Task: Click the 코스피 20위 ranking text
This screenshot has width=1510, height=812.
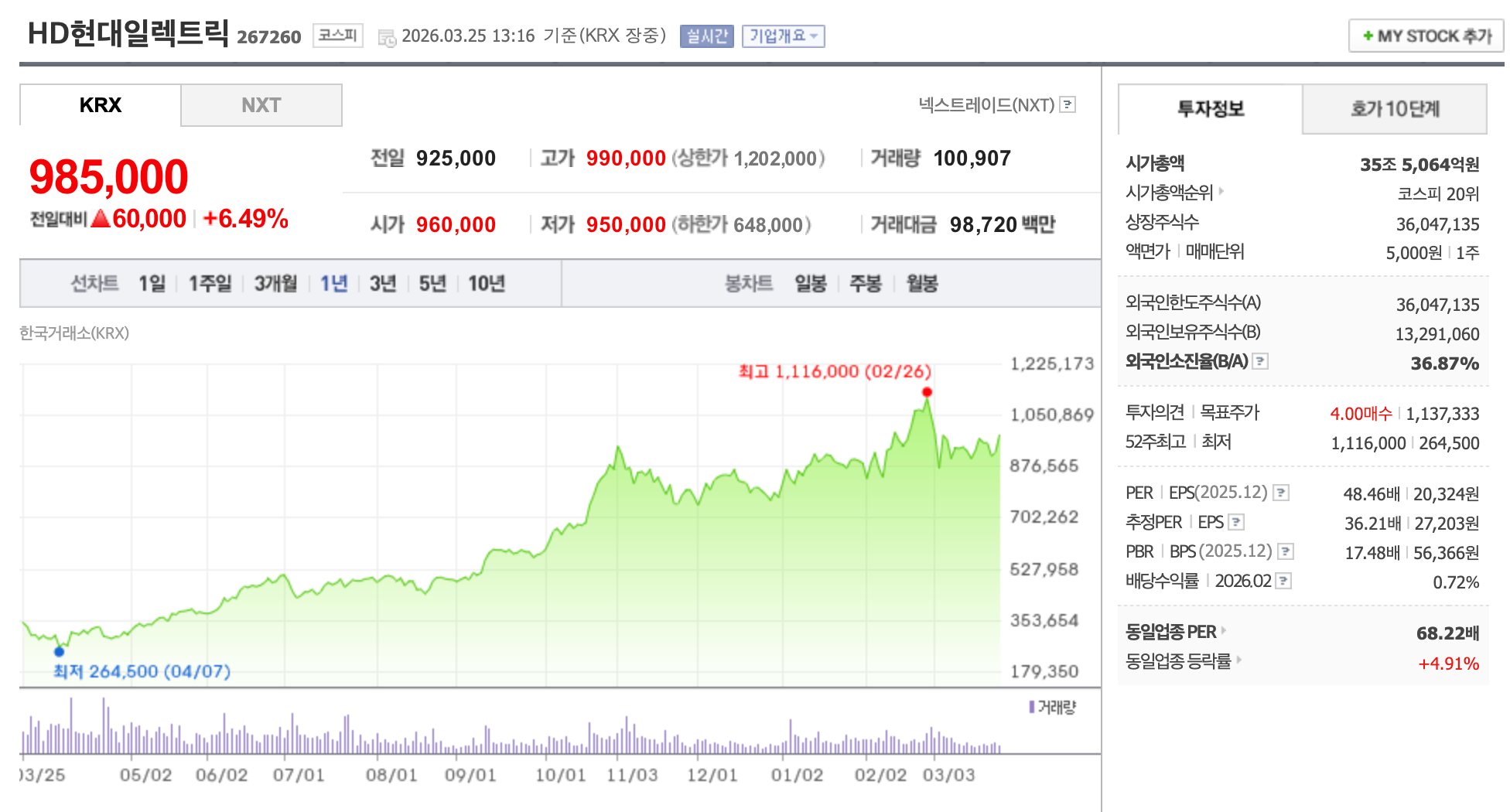Action: pos(1438,194)
